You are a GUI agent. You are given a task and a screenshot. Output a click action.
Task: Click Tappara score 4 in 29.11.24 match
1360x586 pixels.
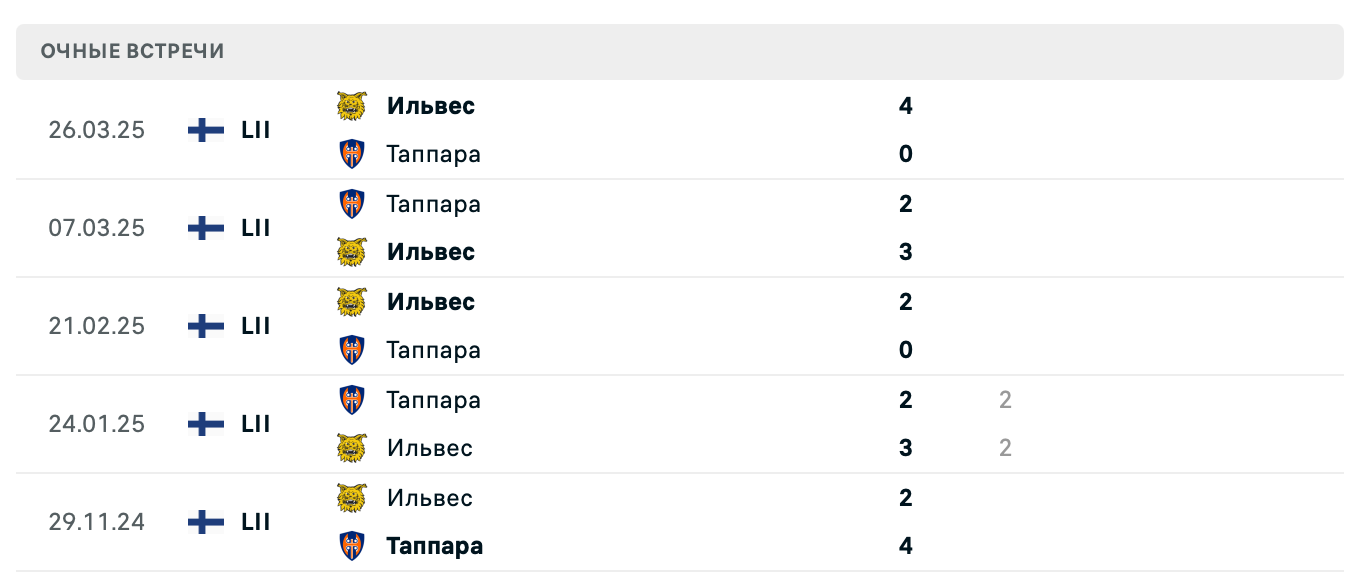(906, 546)
